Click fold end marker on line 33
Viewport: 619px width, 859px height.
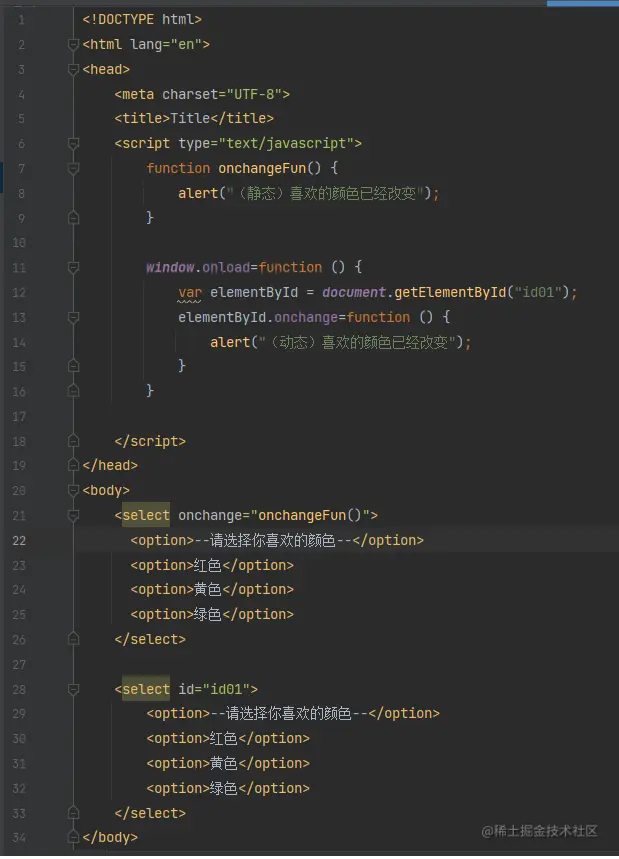point(73,813)
